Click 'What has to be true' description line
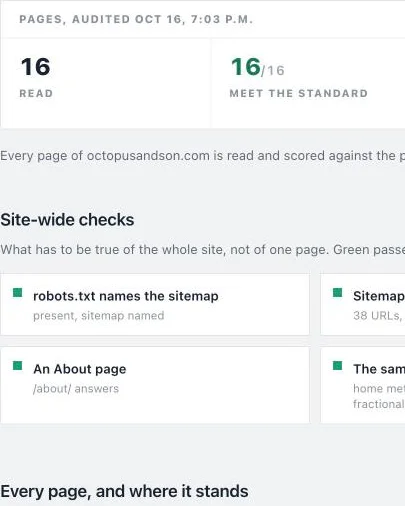405x506 pixels. 202,250
